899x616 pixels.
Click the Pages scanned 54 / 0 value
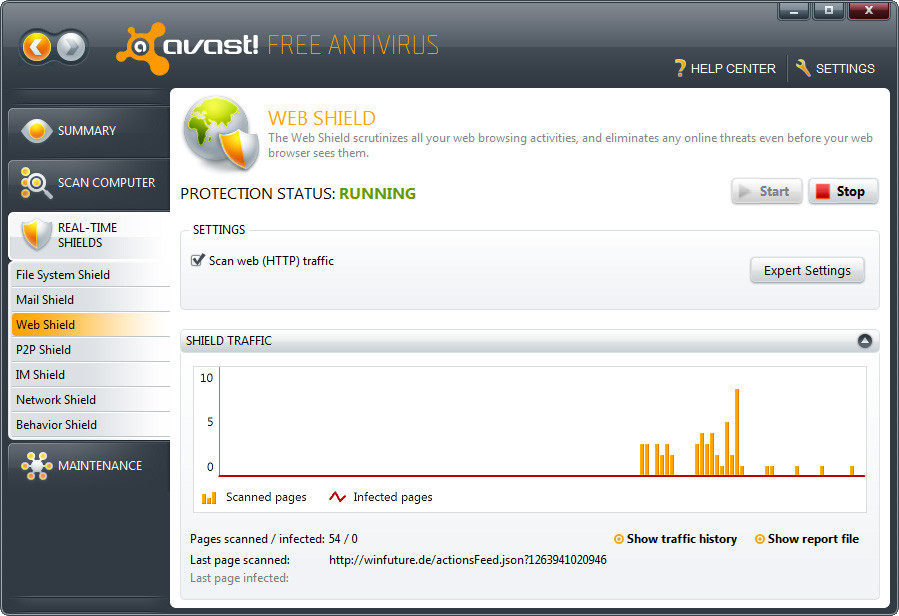[343, 539]
